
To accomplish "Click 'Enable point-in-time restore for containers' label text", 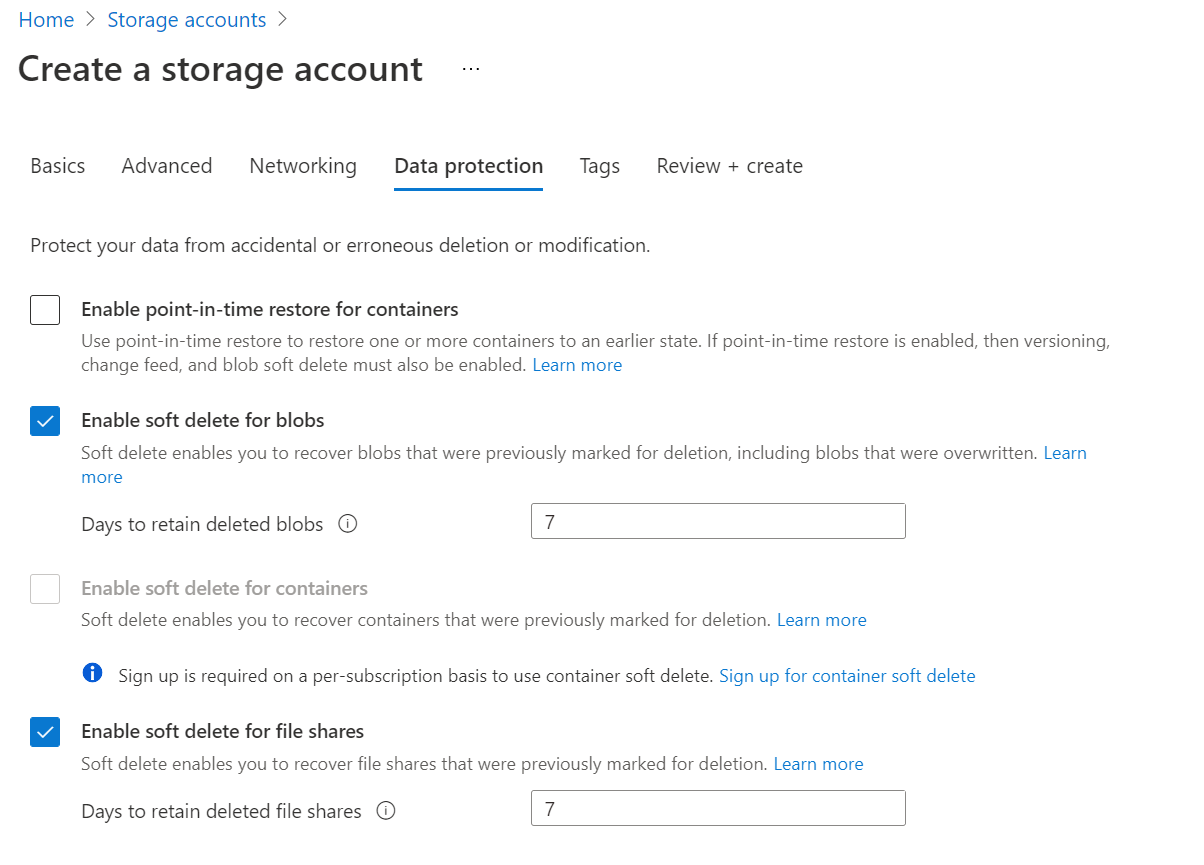I will point(270,309).
